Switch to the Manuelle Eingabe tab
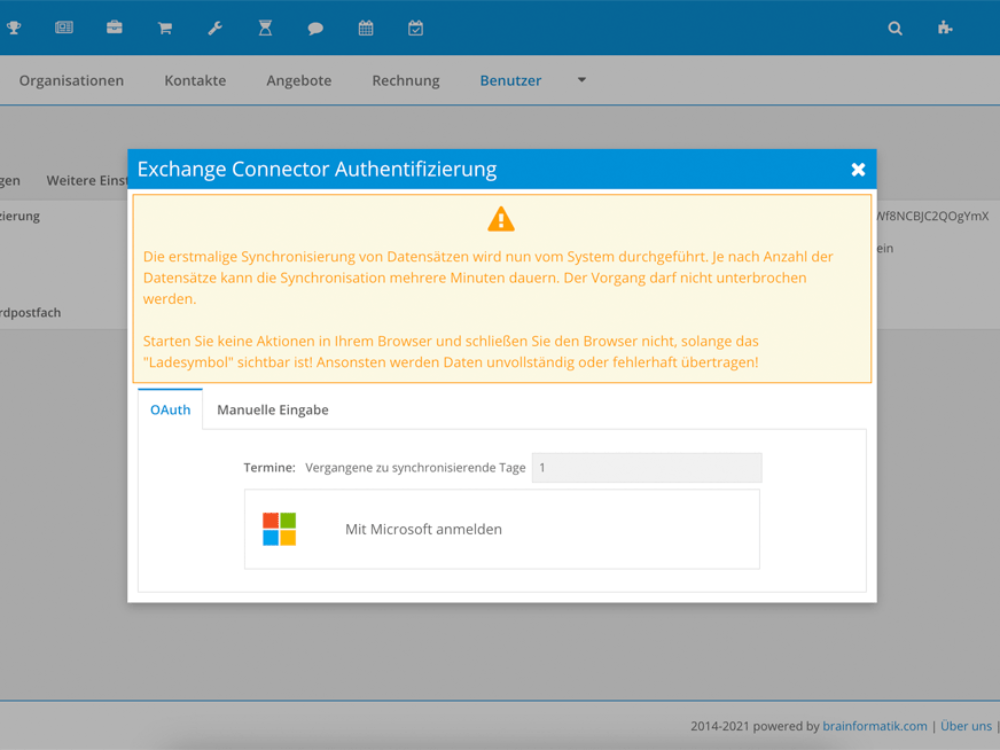Viewport: 1000px width, 750px height. pos(272,410)
